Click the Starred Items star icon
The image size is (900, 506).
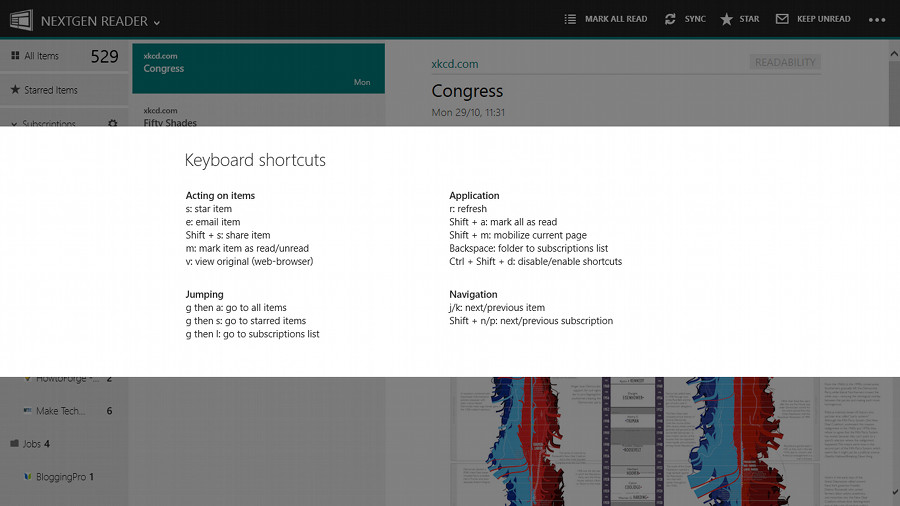(x=15, y=89)
